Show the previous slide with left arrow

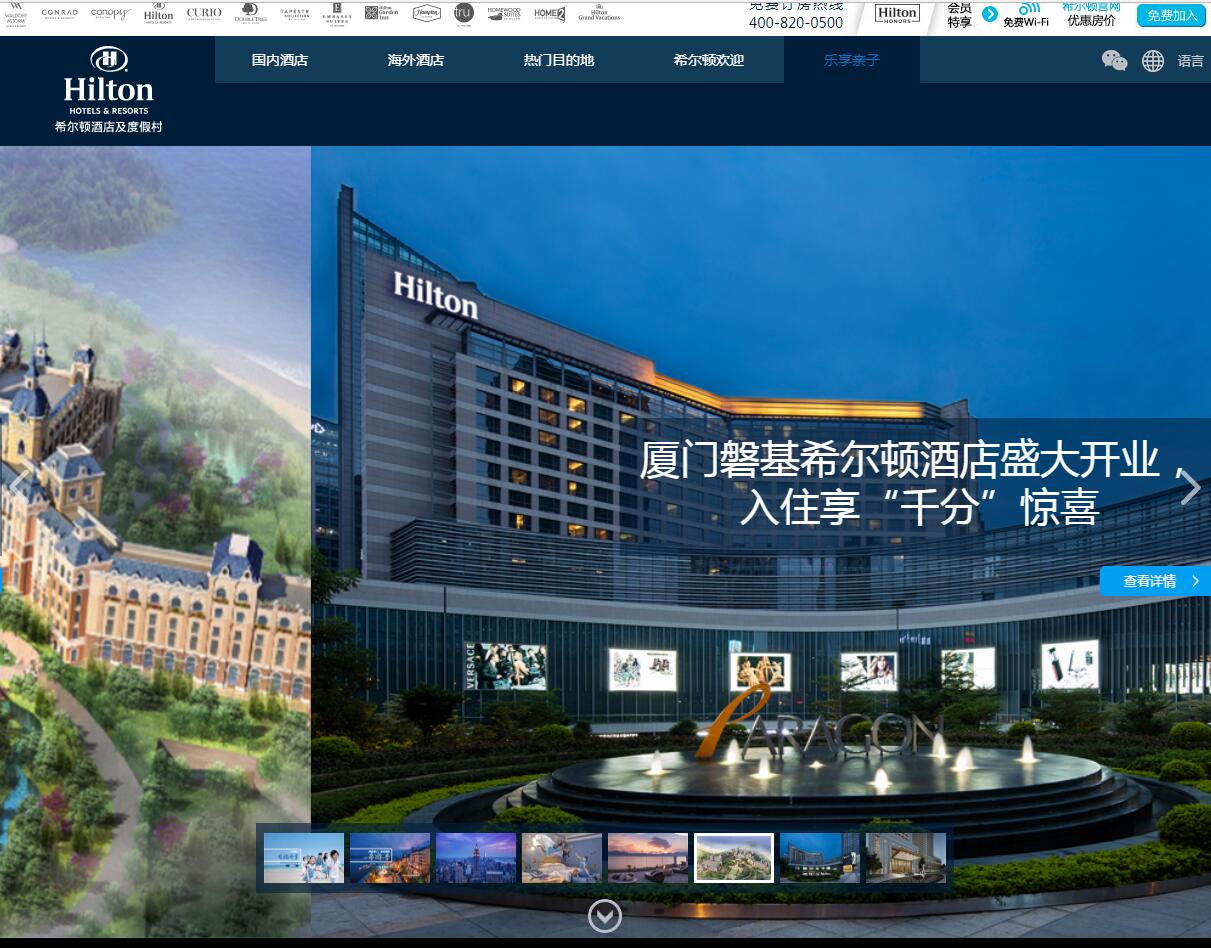[x=18, y=486]
